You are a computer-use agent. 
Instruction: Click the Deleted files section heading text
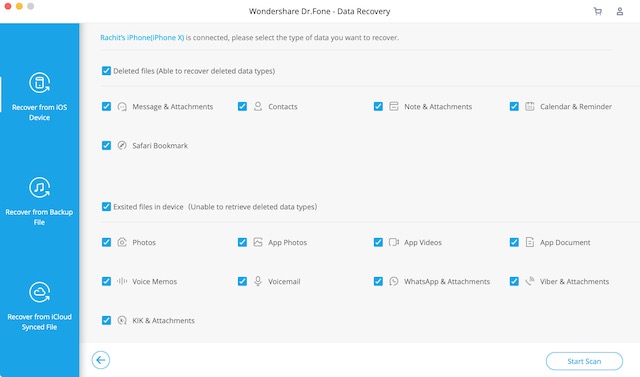click(x=194, y=71)
